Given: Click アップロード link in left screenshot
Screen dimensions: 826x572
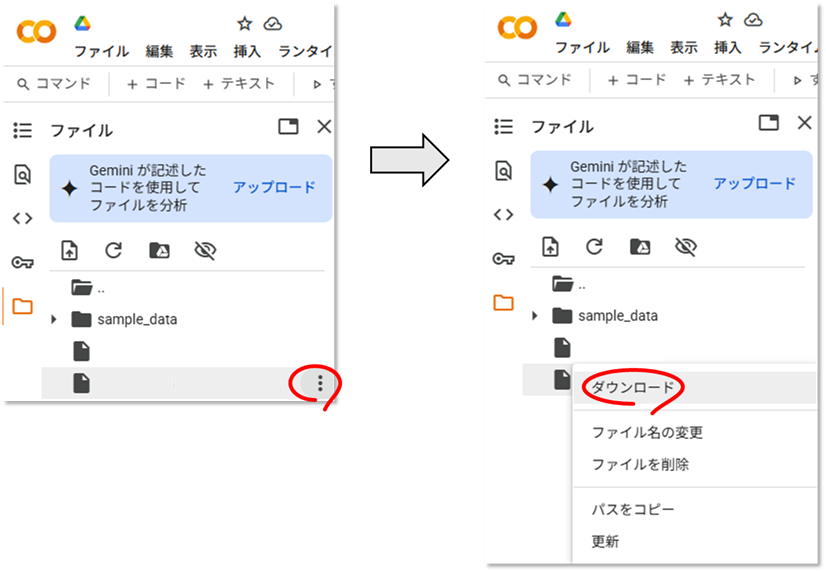Looking at the screenshot, I should coord(274,188).
